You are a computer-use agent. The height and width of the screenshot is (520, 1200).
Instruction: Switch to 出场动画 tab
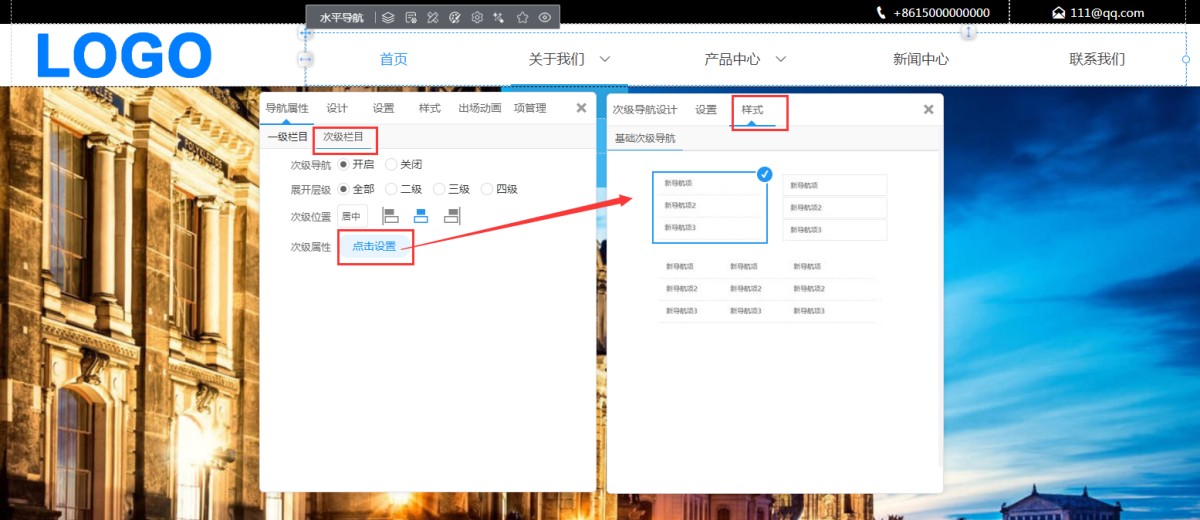click(x=480, y=108)
